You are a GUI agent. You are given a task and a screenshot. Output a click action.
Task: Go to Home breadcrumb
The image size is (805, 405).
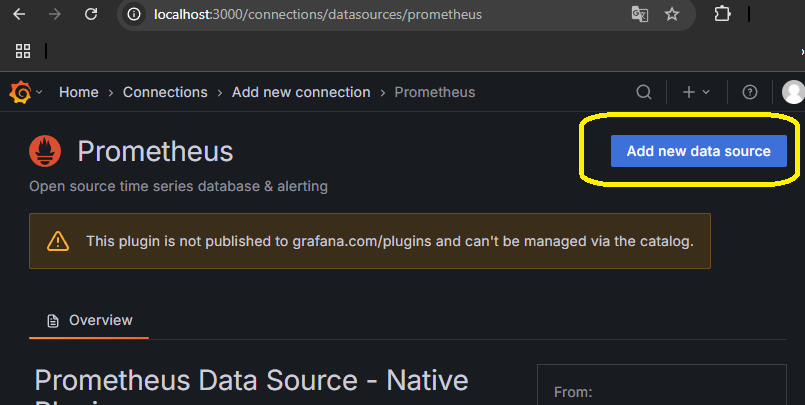point(79,92)
